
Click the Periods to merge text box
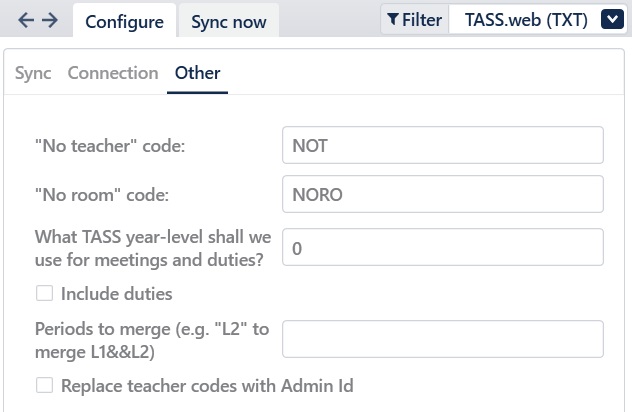(x=443, y=339)
